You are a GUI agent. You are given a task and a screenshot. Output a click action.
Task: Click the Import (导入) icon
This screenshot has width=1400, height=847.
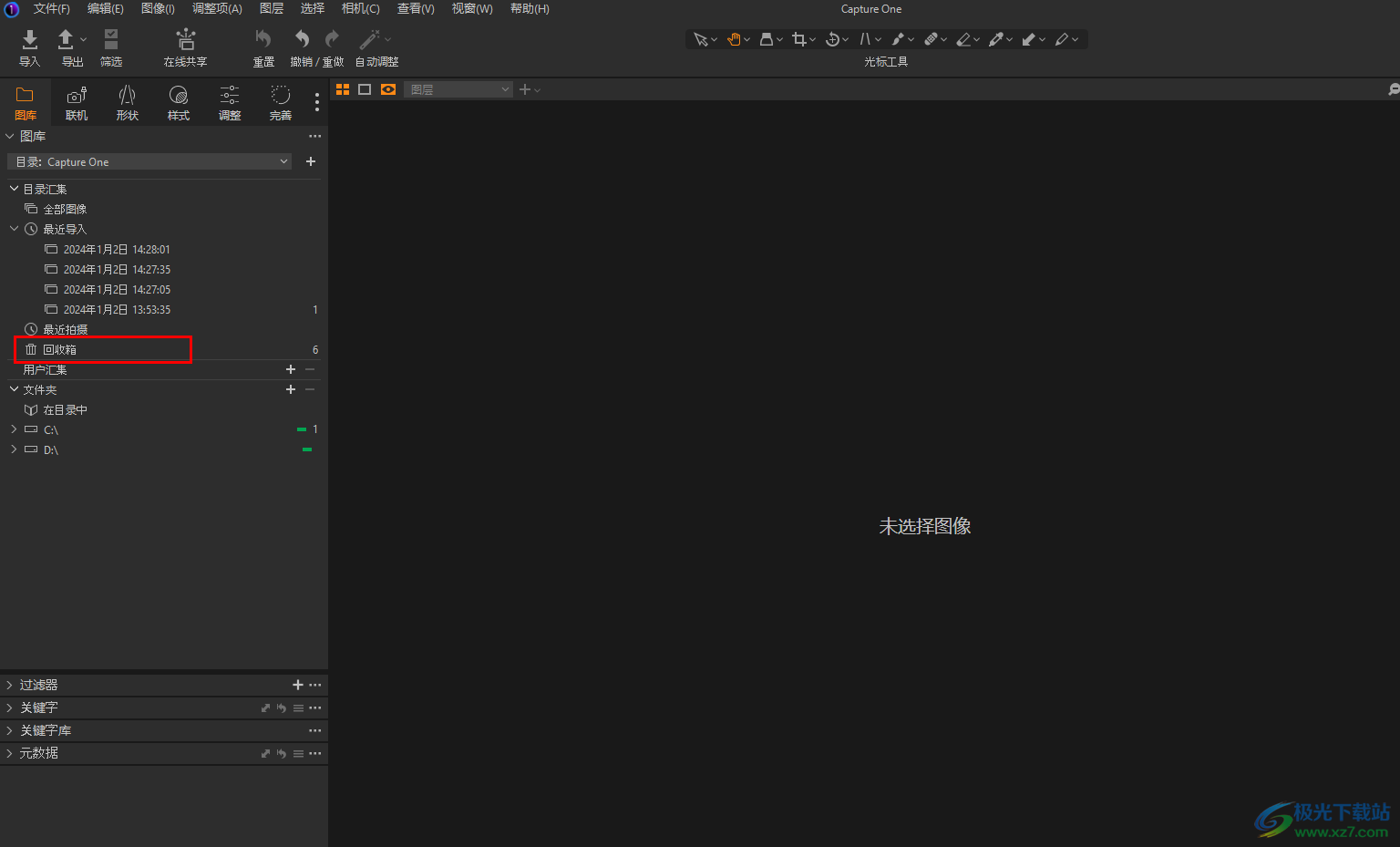click(29, 39)
